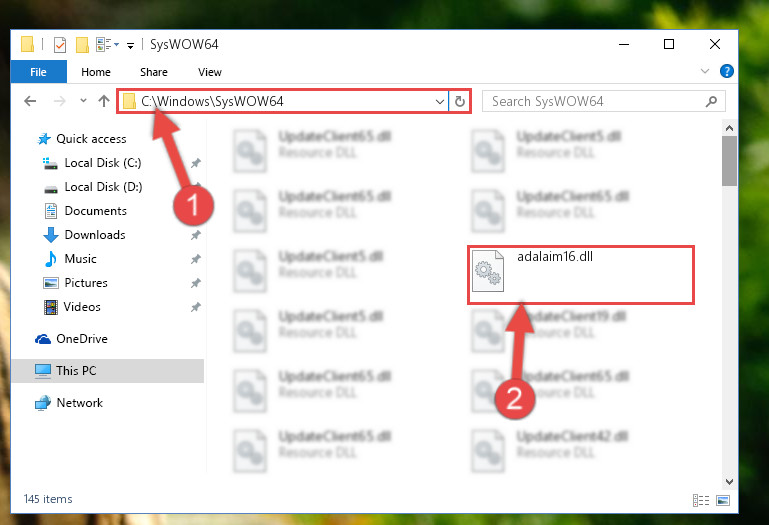The image size is (769, 525).
Task: Expand the ribbon with the chevron
Action: (705, 72)
